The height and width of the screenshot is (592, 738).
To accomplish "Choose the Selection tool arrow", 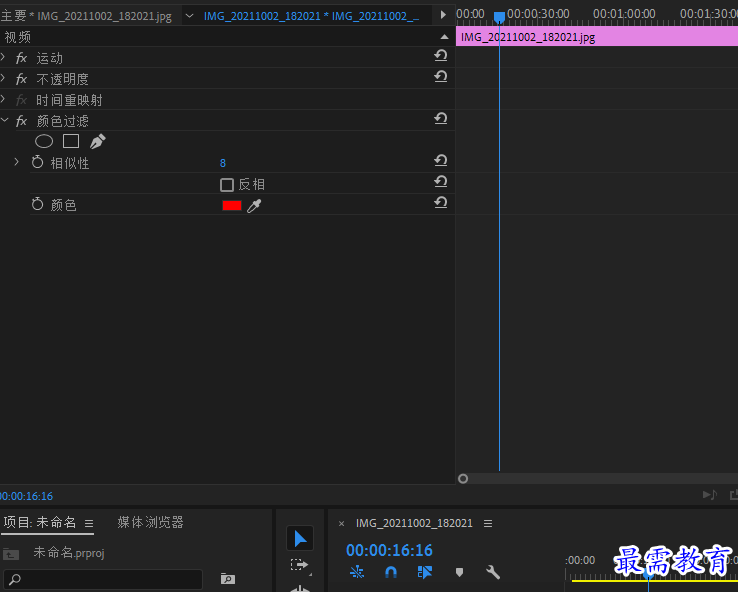I will [x=300, y=538].
